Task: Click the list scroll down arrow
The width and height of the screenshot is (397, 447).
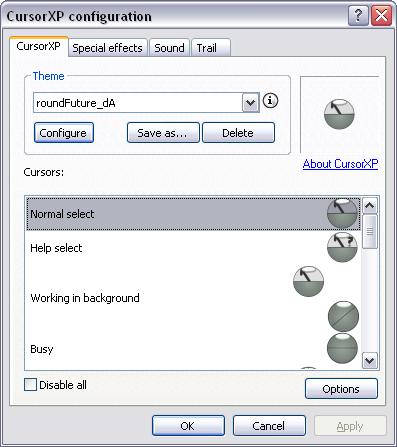Action: (x=370, y=360)
